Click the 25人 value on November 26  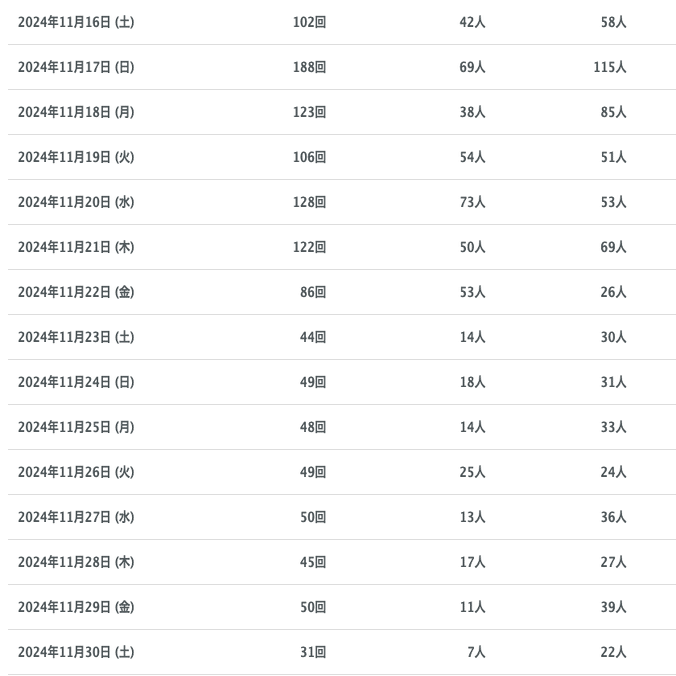pos(472,472)
